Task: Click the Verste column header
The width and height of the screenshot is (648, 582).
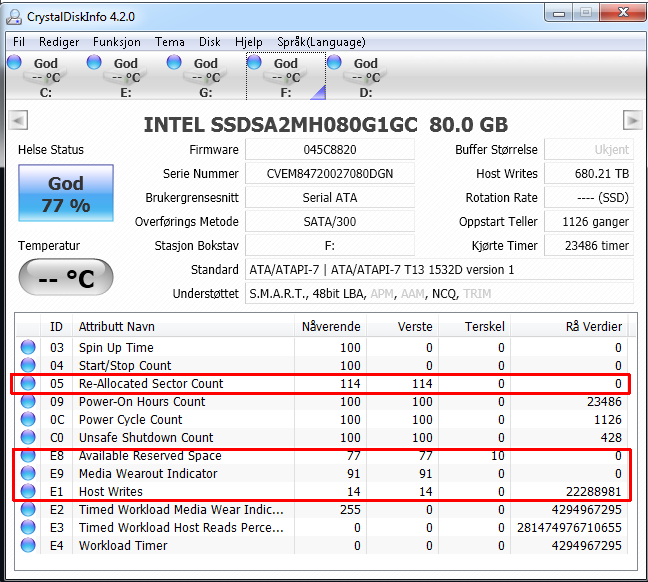Action: [x=403, y=326]
